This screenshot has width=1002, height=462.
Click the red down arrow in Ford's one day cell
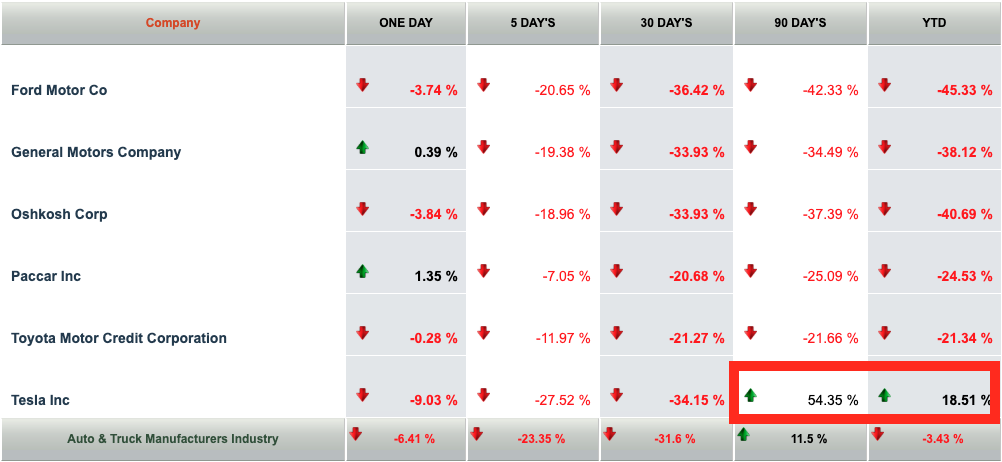tap(362, 85)
